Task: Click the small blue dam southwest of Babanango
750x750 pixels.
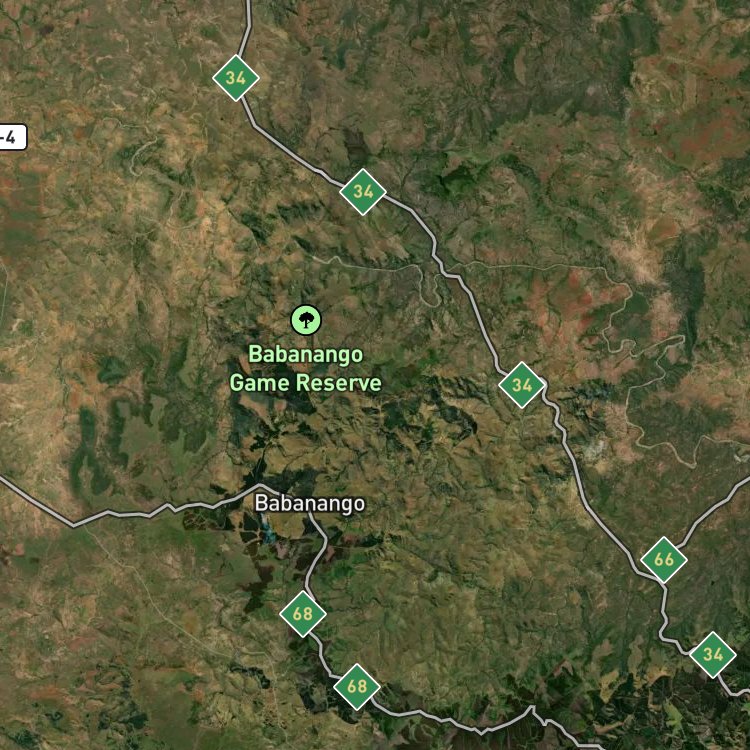Action: tap(268, 534)
